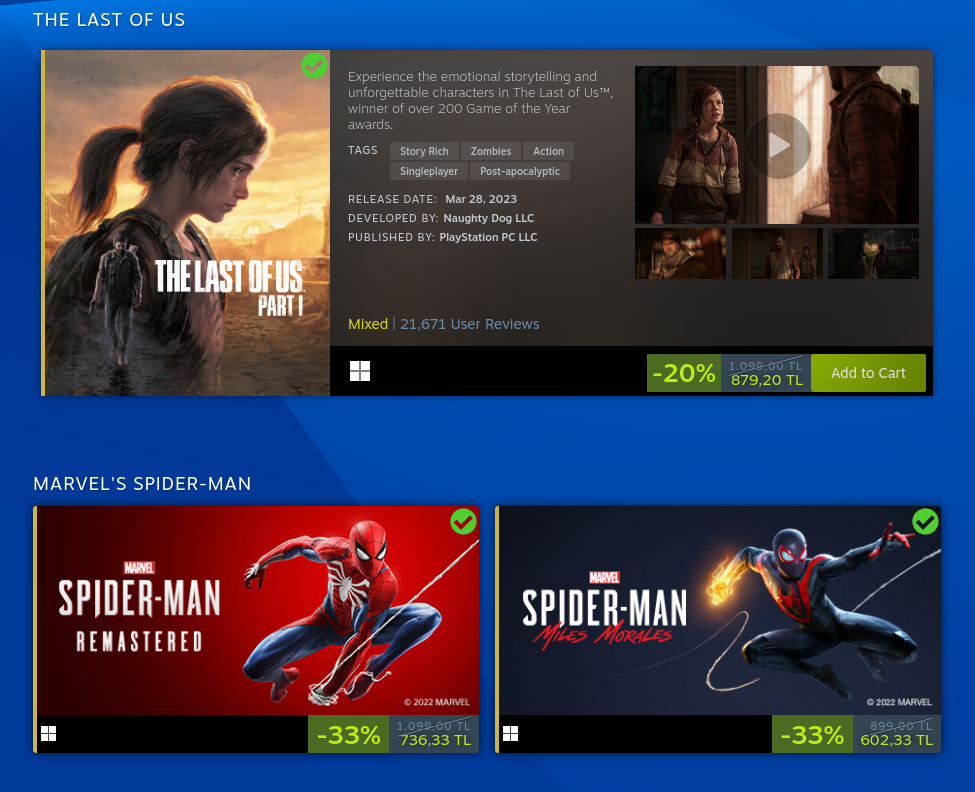This screenshot has width=975, height=792.
Task: Select the Singleplayer tag
Action: pyautogui.click(x=429, y=171)
